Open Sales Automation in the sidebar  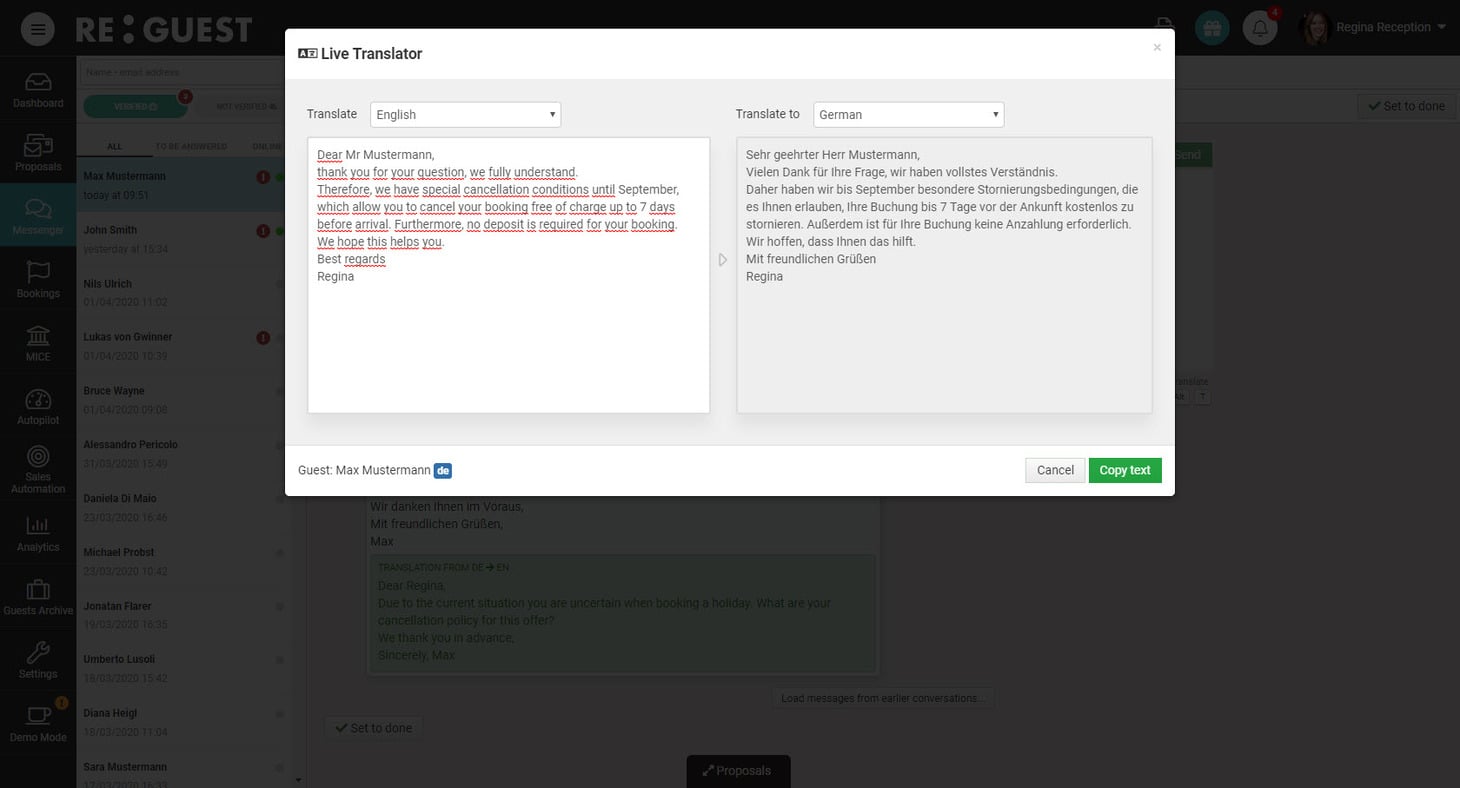(x=38, y=470)
